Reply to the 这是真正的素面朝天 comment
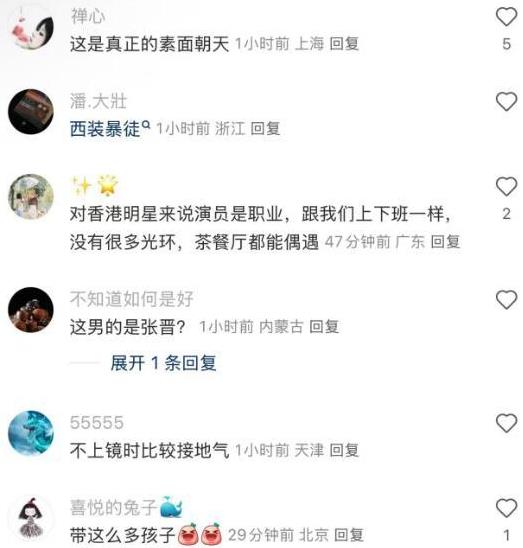The height and width of the screenshot is (548, 523). 344,44
